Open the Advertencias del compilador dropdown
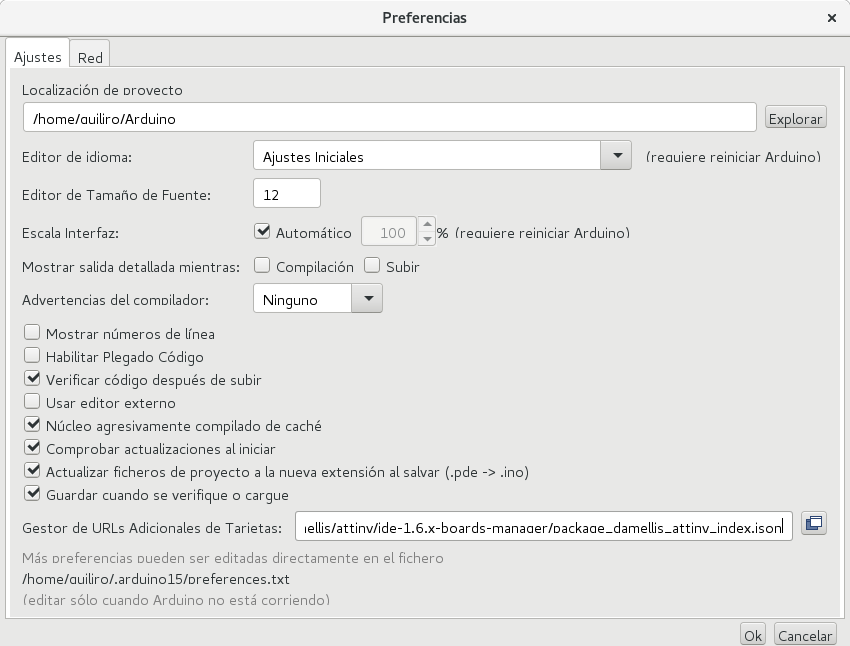The height and width of the screenshot is (646, 850). coord(367,298)
